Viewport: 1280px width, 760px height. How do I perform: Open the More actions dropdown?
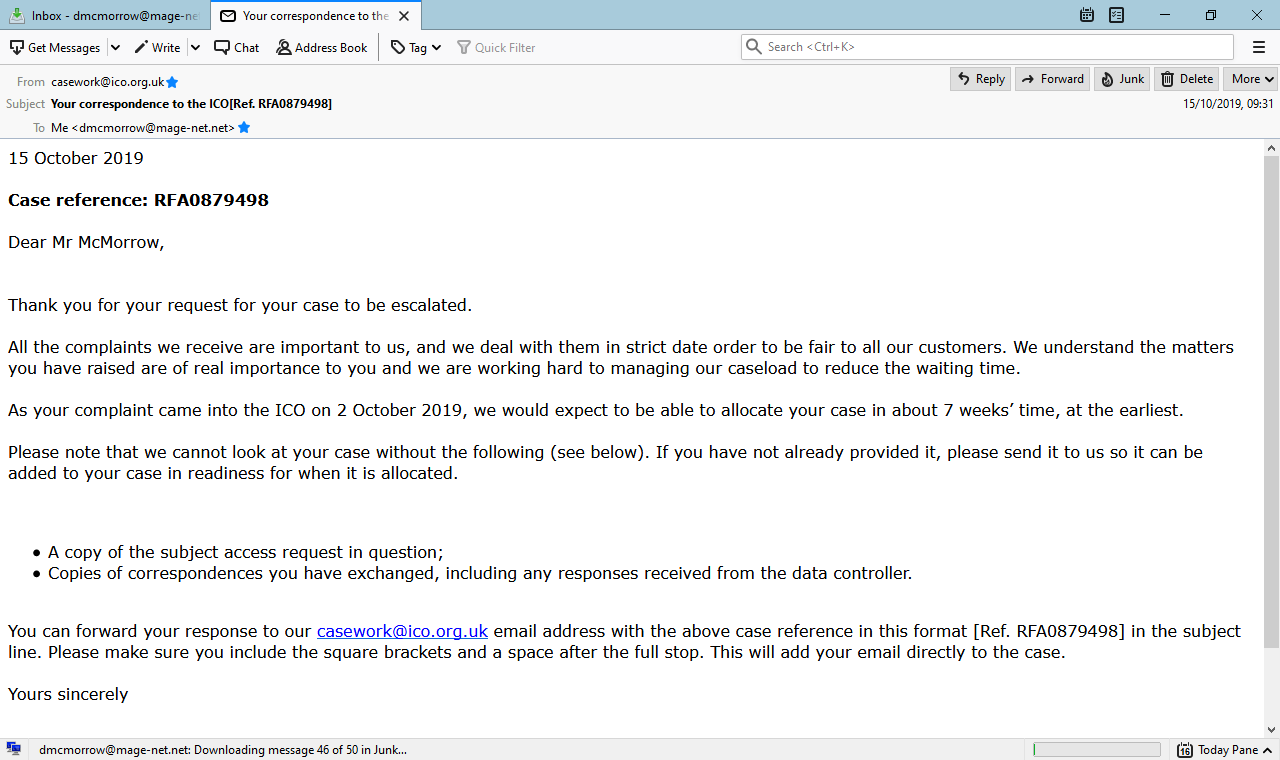pos(1252,79)
